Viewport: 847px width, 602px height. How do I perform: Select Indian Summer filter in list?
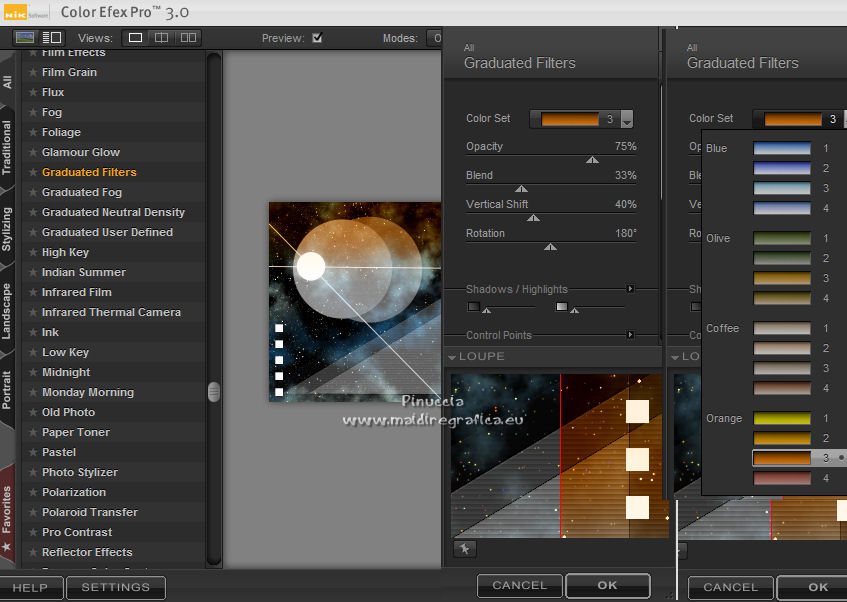(x=83, y=272)
